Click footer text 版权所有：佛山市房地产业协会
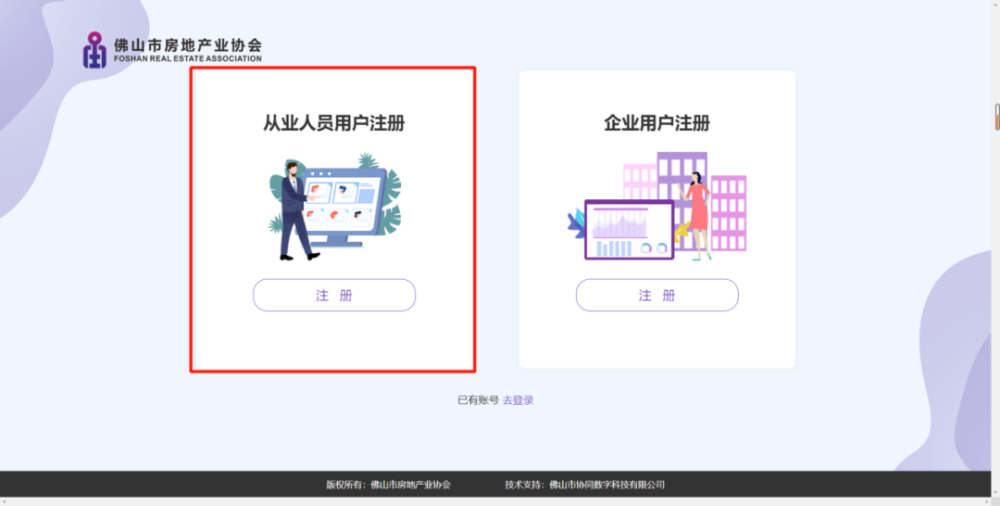The height and width of the screenshot is (506, 1000). click(x=388, y=484)
